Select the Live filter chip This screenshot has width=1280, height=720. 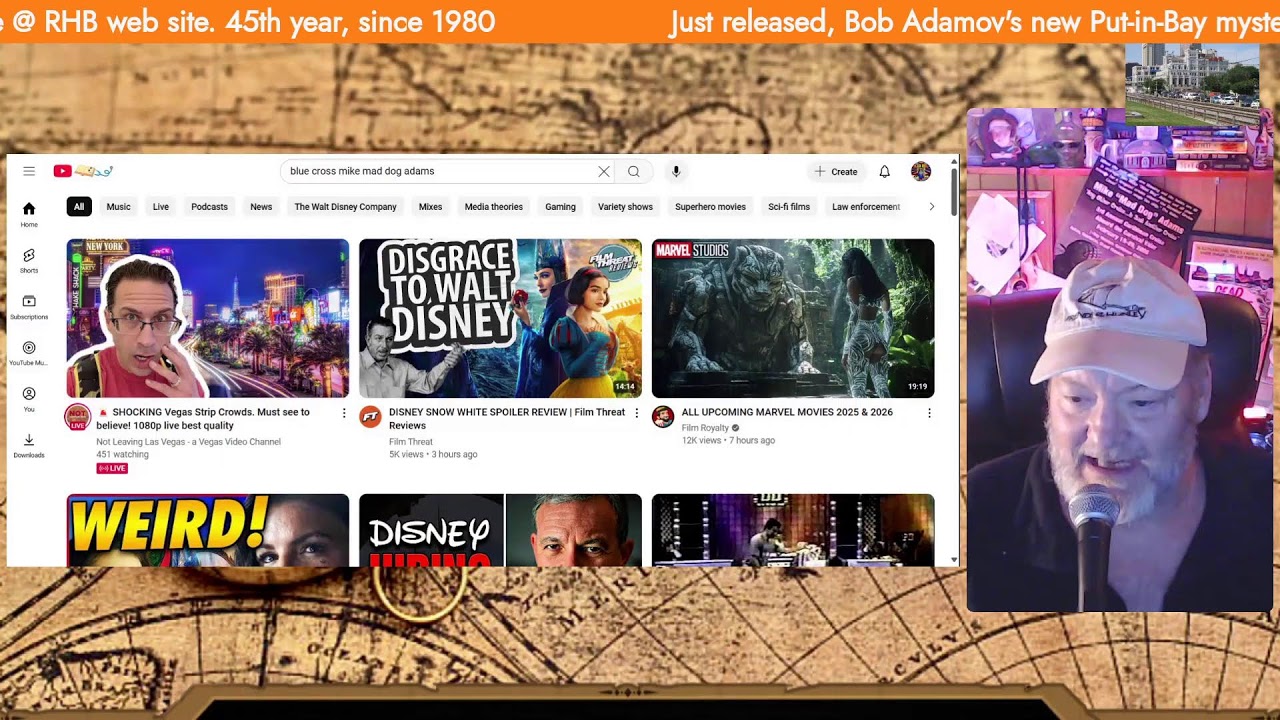click(x=161, y=207)
